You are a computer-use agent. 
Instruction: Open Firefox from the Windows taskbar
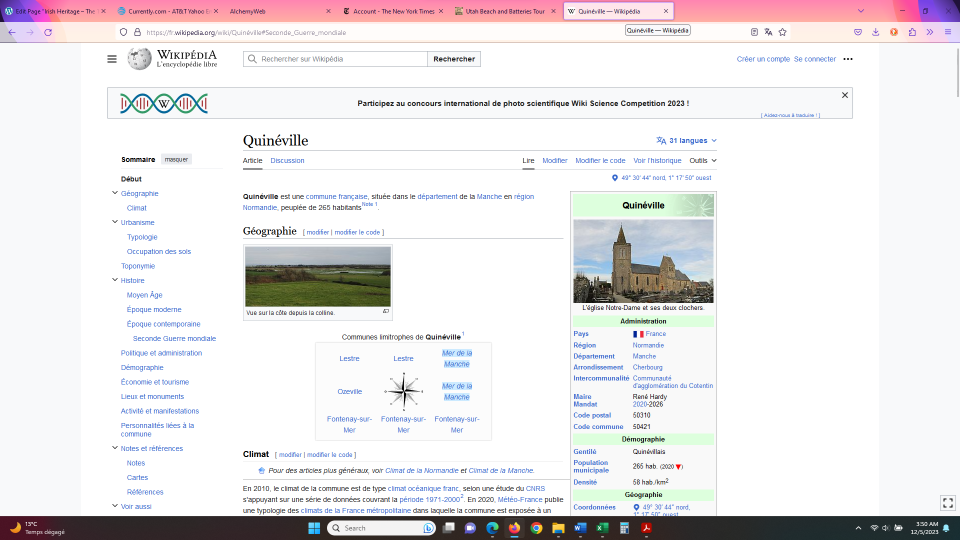(x=515, y=528)
